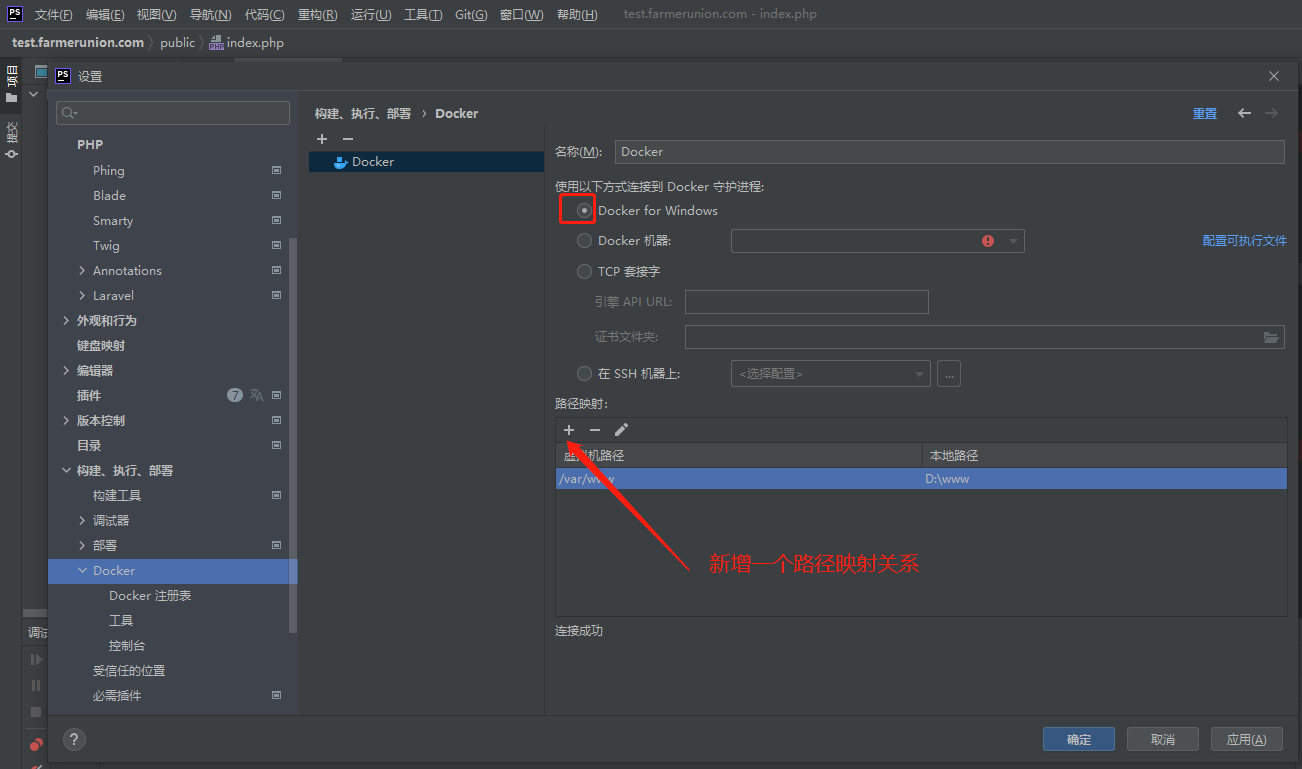Expand the Laravel tree node

click(82, 296)
